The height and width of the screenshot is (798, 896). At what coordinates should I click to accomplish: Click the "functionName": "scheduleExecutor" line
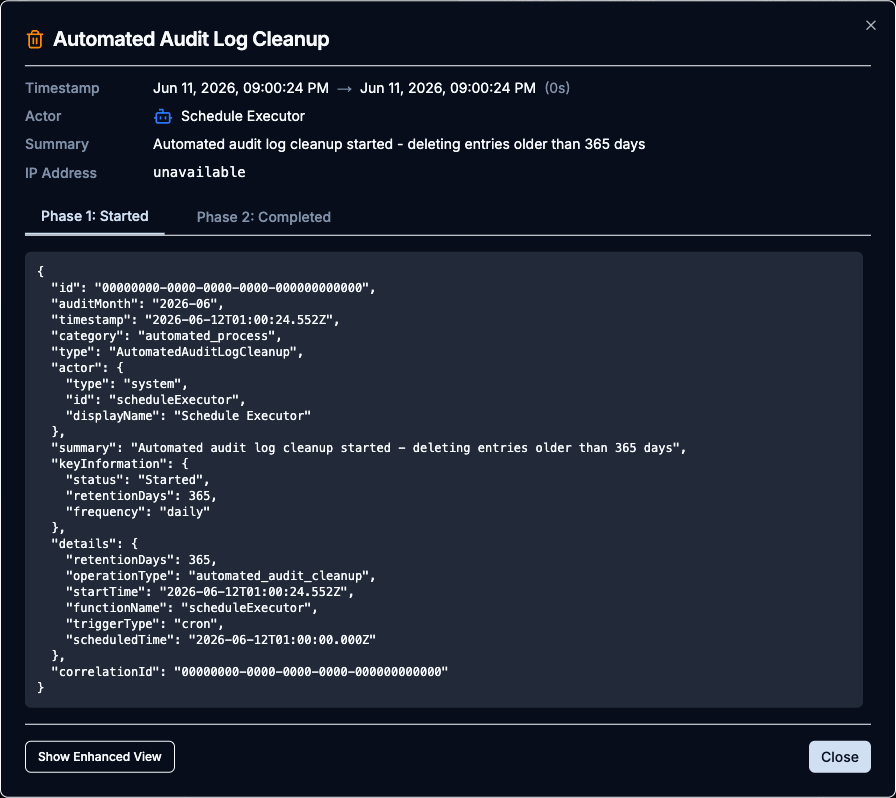191,608
